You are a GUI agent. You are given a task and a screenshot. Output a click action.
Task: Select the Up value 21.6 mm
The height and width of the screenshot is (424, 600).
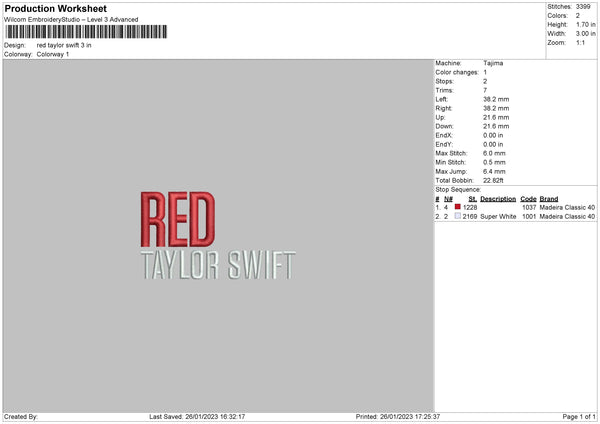tap(496, 117)
